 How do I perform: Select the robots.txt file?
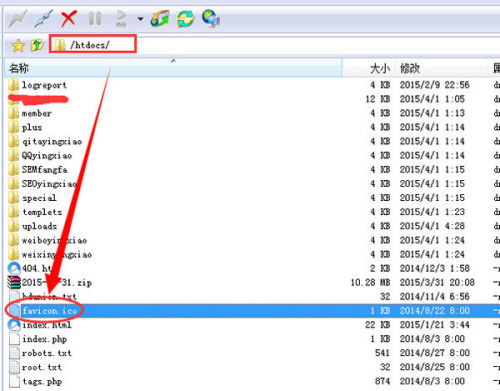pyautogui.click(x=47, y=353)
